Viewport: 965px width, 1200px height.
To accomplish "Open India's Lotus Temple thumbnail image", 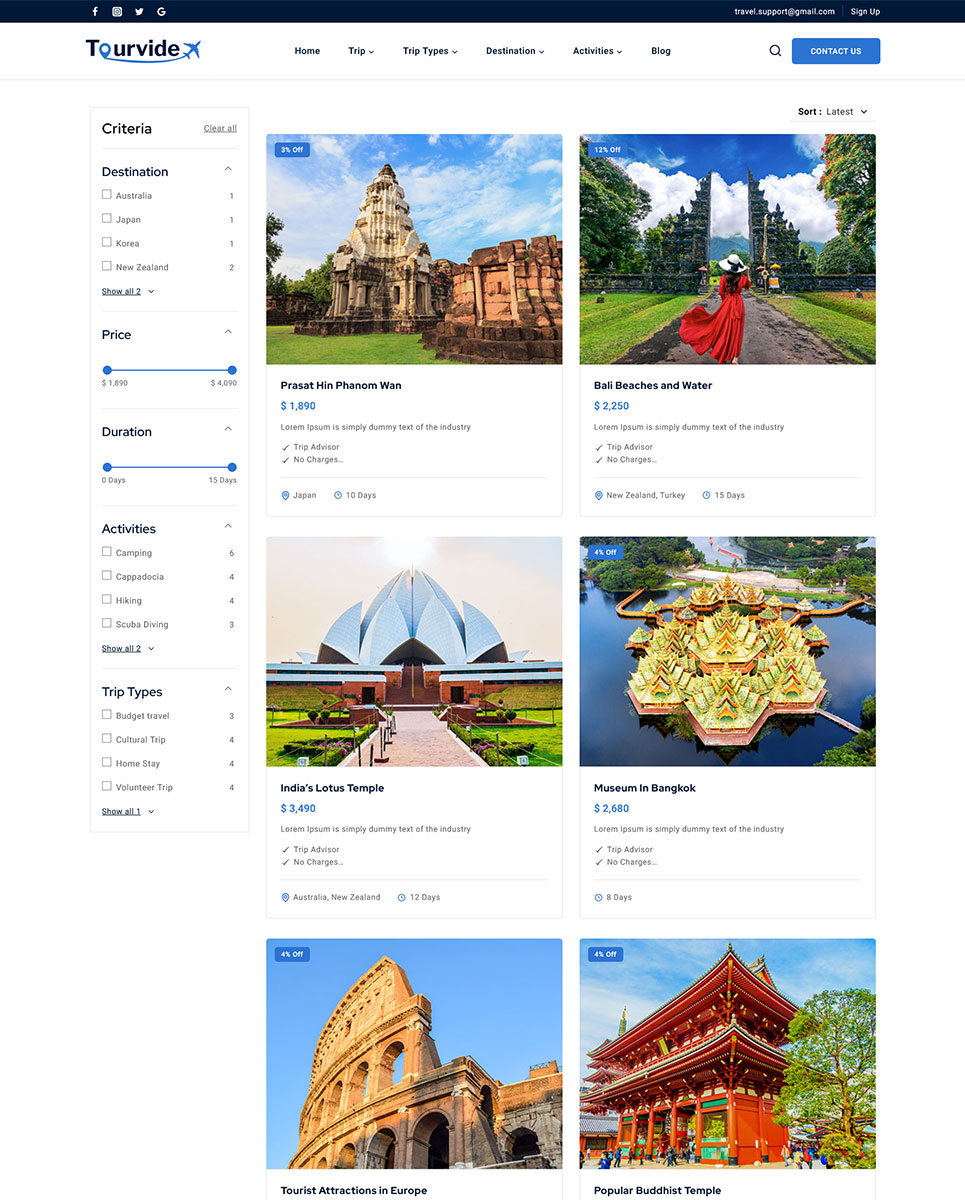I will pos(414,651).
